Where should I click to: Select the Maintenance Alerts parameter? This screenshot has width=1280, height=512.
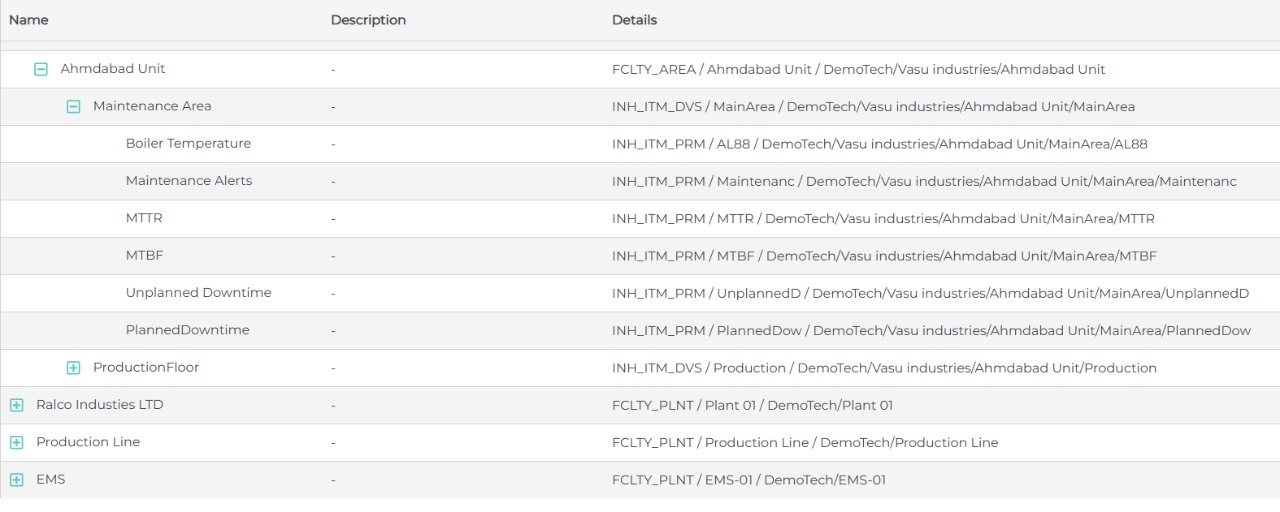189,181
